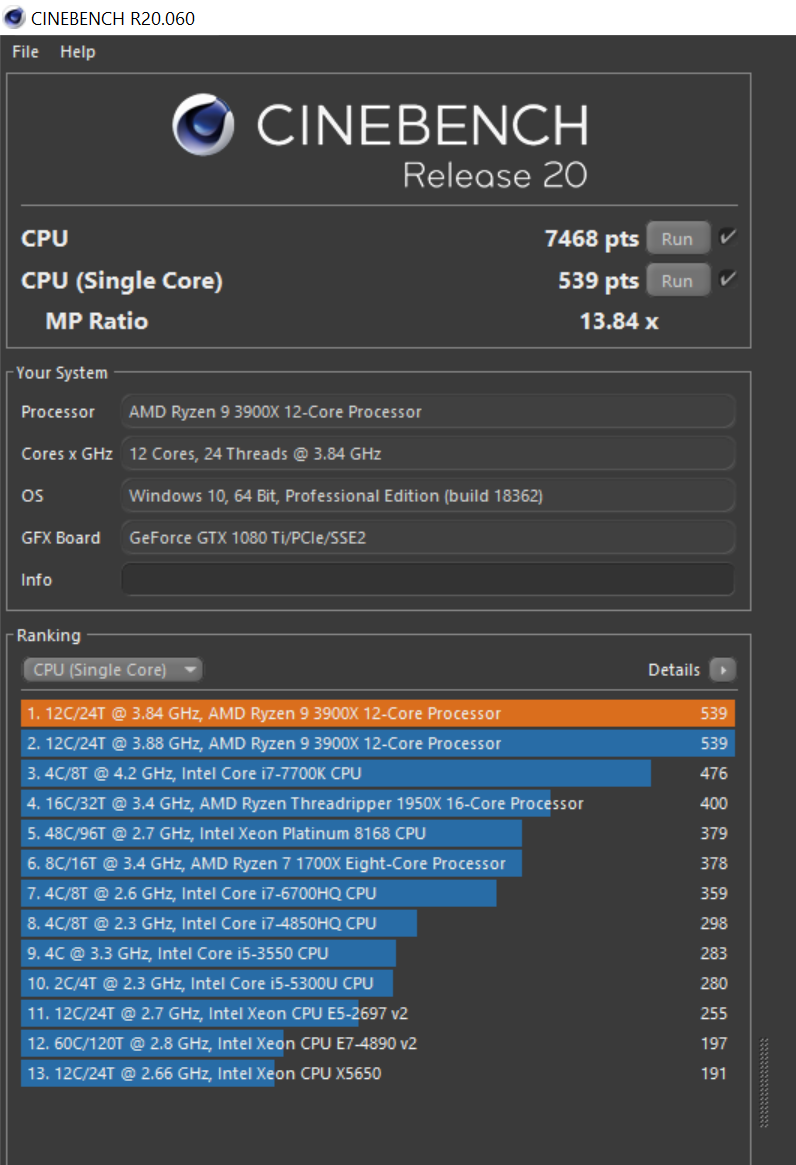Click the Ranking group title
796x1165 pixels.
tap(48, 635)
